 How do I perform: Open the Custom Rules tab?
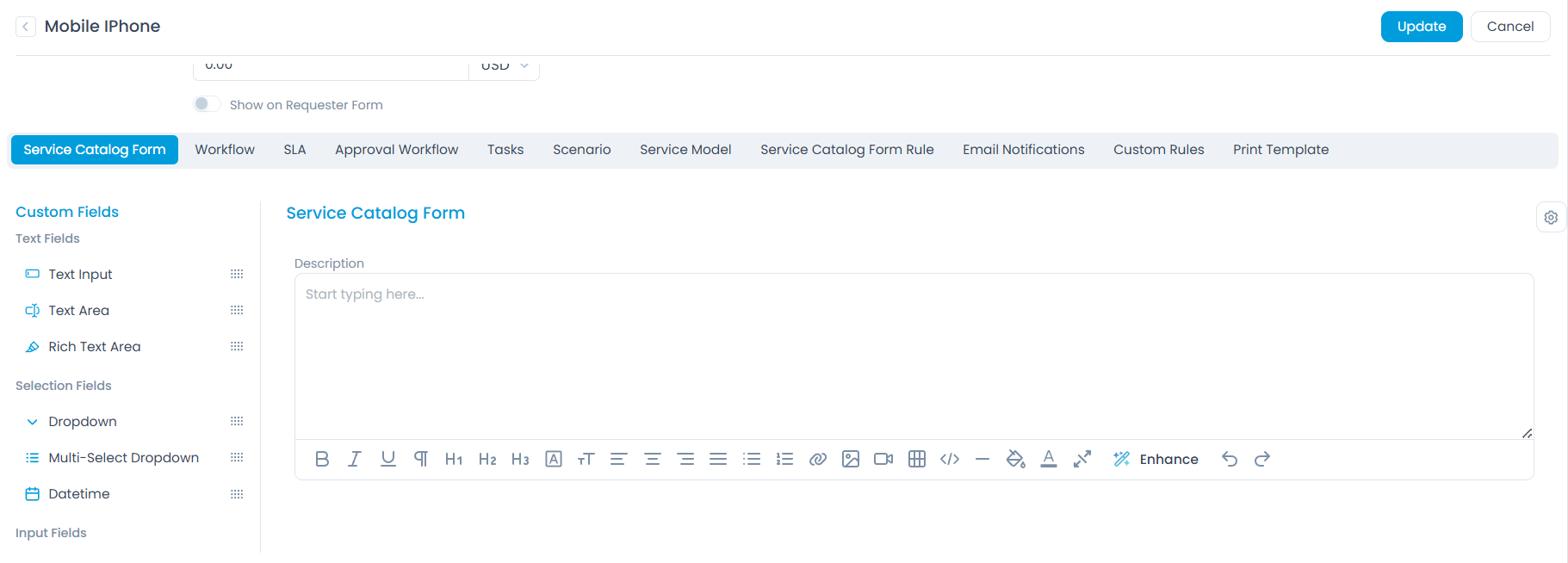(1159, 150)
